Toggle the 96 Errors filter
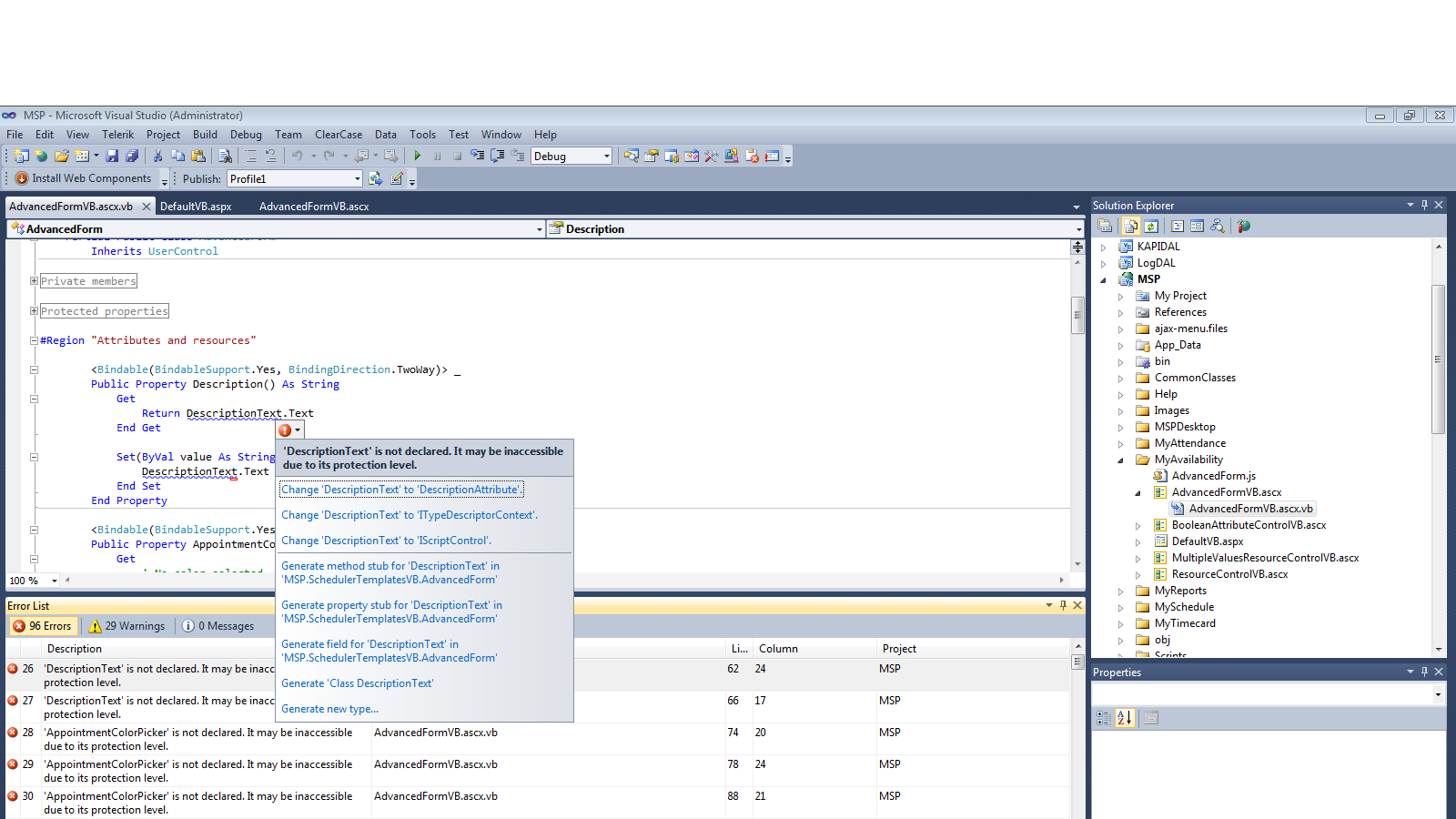 click(42, 626)
